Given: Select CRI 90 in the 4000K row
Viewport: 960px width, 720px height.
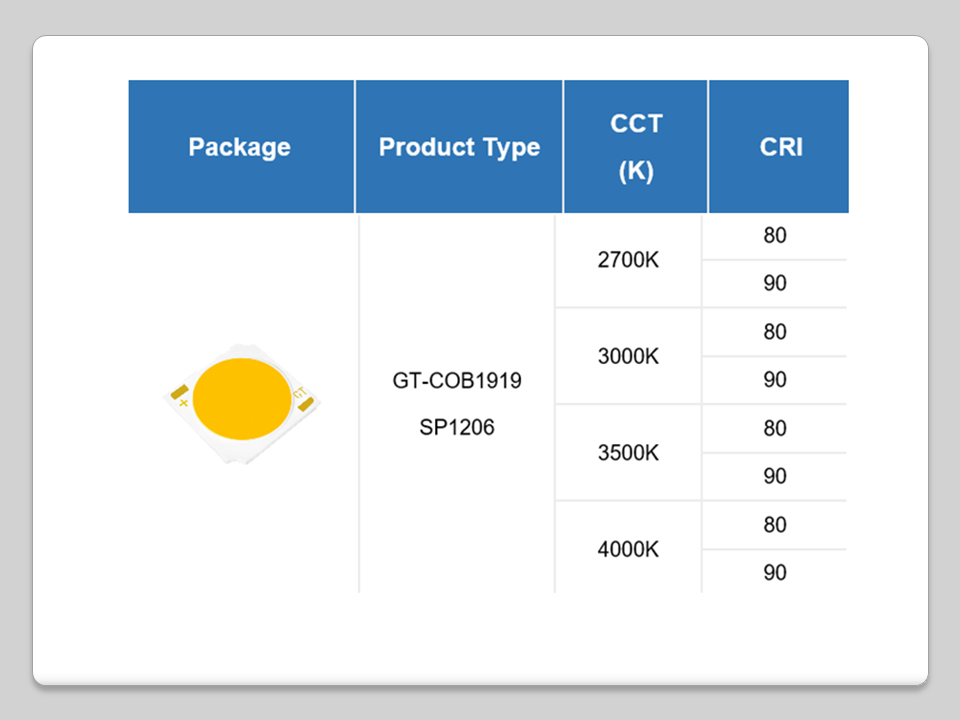Looking at the screenshot, I should pos(775,573).
